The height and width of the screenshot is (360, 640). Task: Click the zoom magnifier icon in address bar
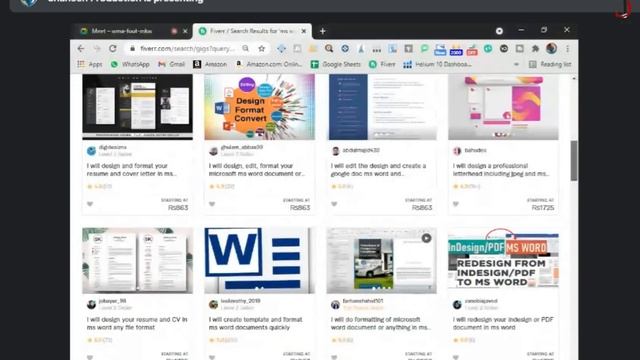(x=245, y=49)
